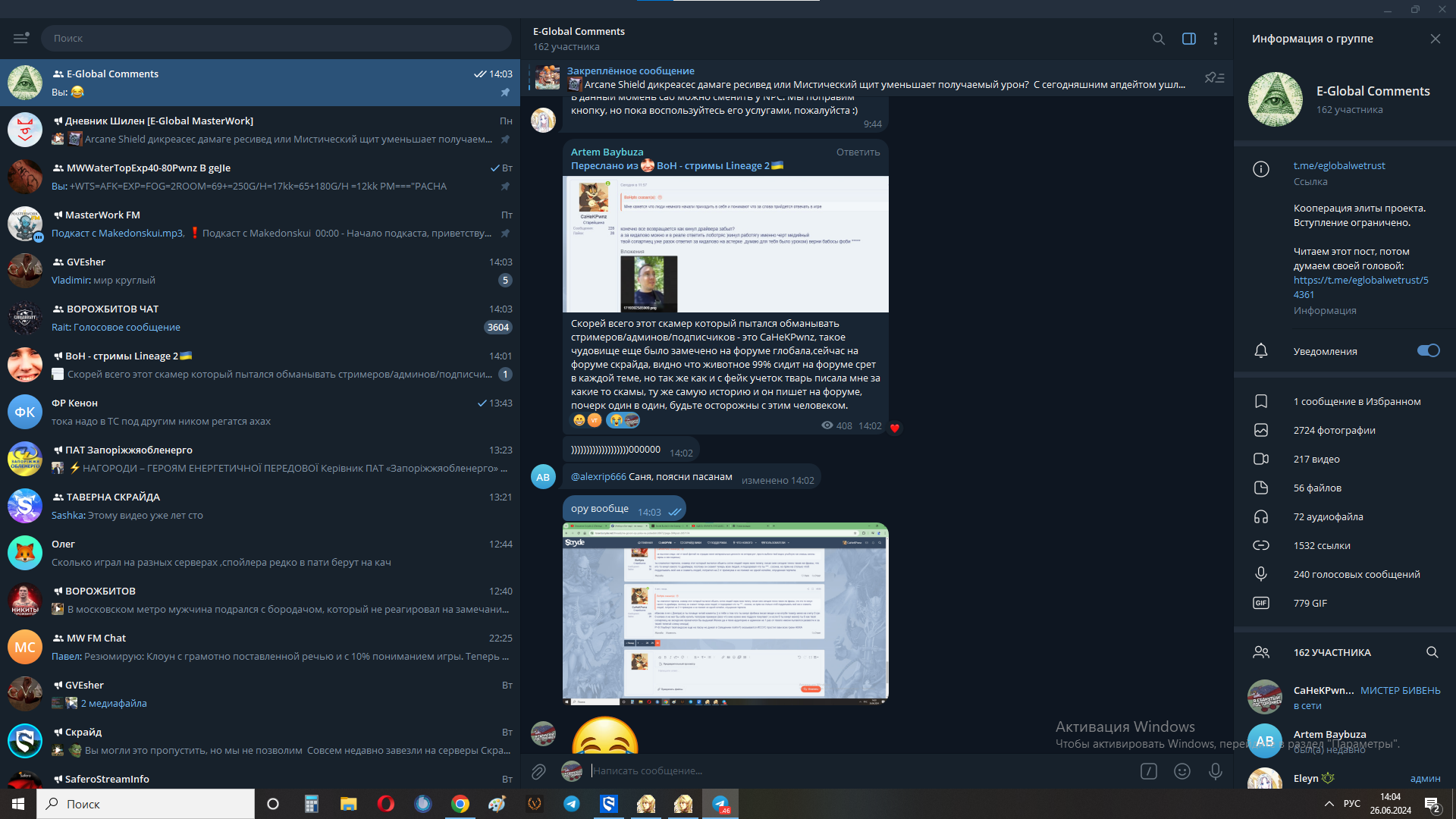1456x819 pixels.
Task: Search messages in E-Global Comments chat
Action: point(1158,39)
